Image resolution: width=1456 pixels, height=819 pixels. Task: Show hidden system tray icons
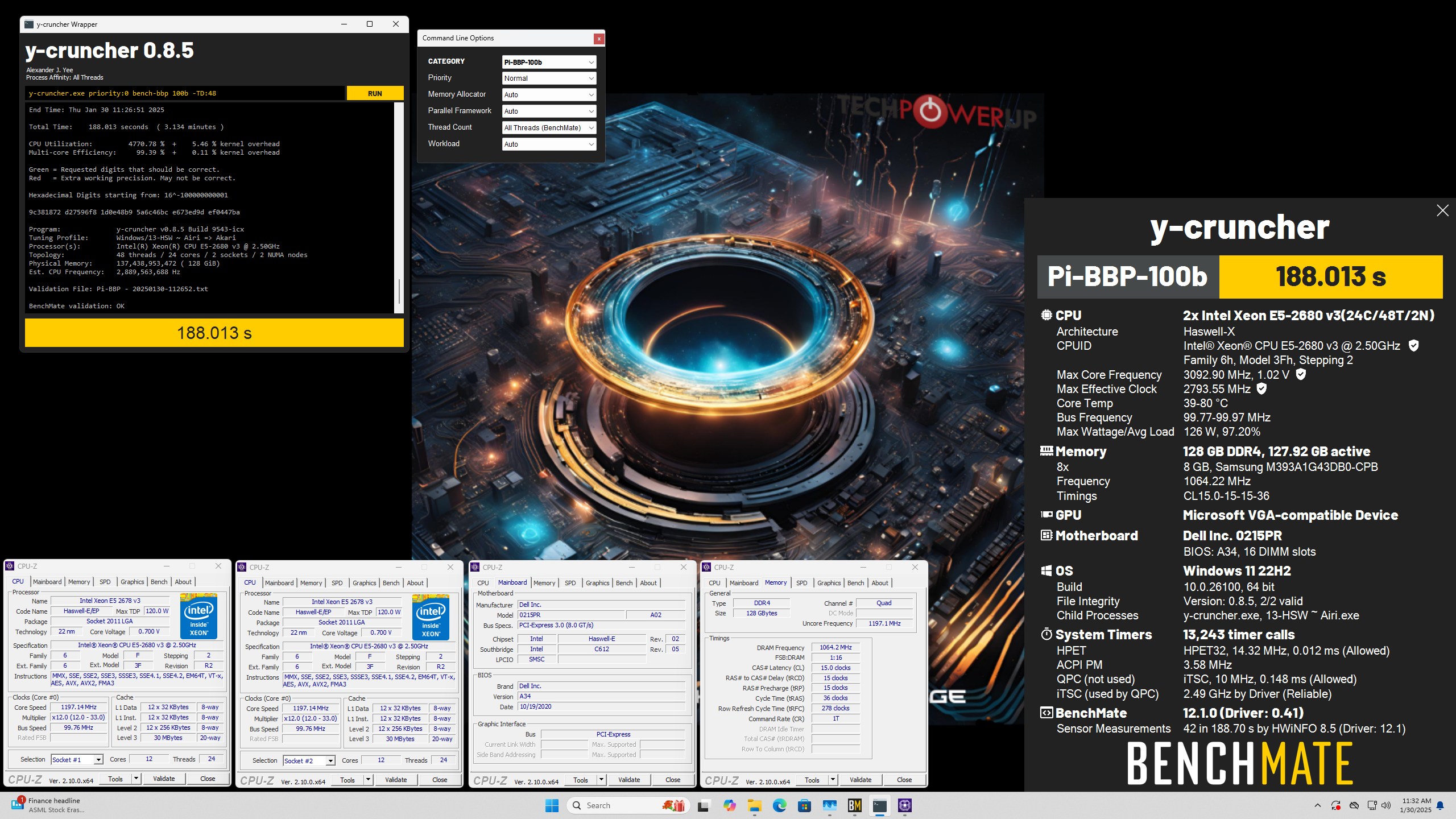(x=1318, y=805)
